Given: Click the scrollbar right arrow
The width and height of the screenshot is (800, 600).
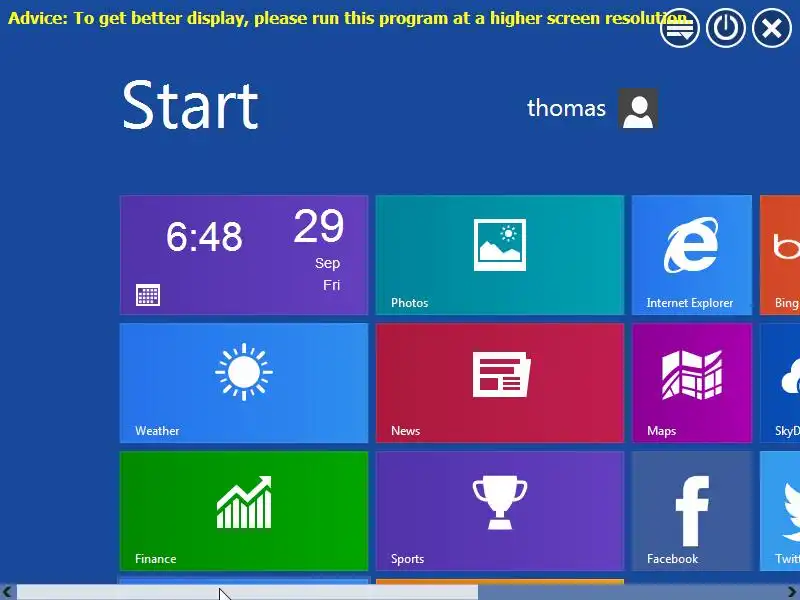Looking at the screenshot, I should 792,592.
